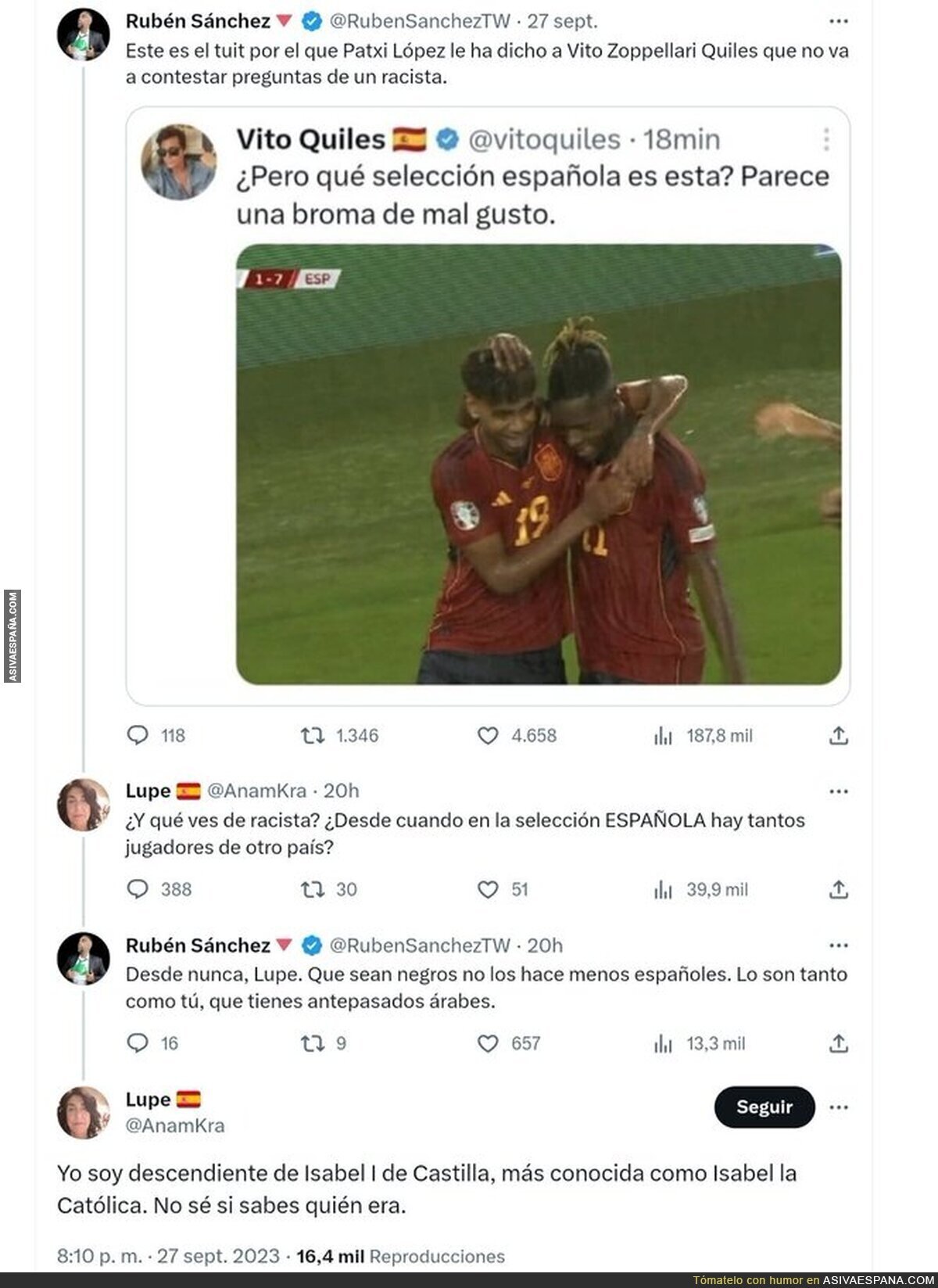
Task: Reply to Lupe's tweet with 388 replies
Action: pos(138,889)
